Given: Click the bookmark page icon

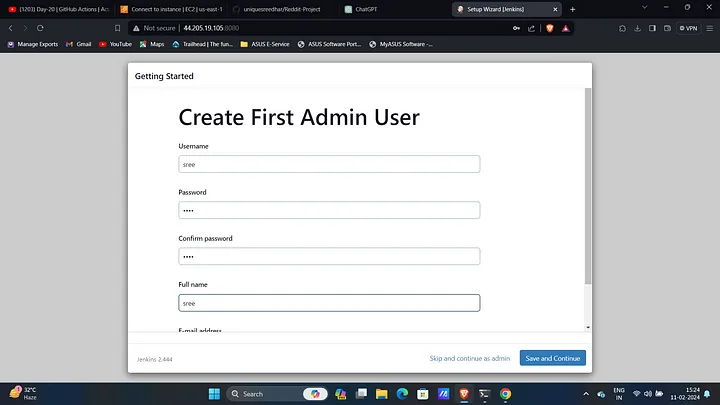Looking at the screenshot, I should [118, 28].
